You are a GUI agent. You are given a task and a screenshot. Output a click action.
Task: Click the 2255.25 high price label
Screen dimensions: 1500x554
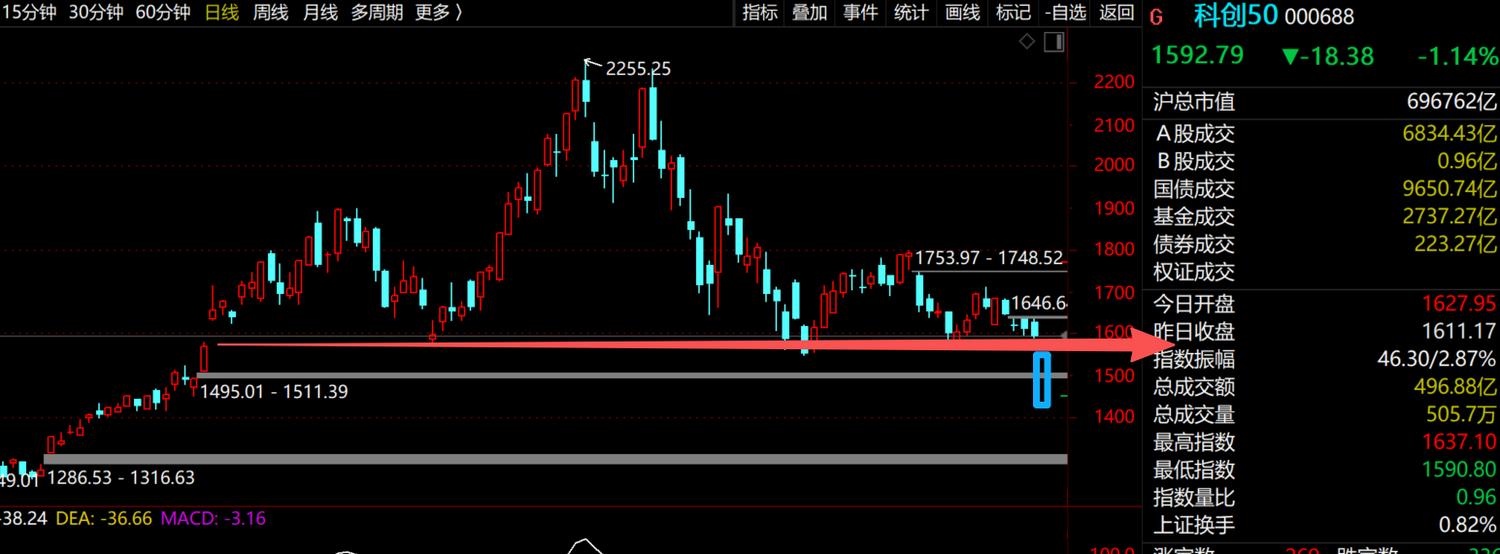(638, 69)
